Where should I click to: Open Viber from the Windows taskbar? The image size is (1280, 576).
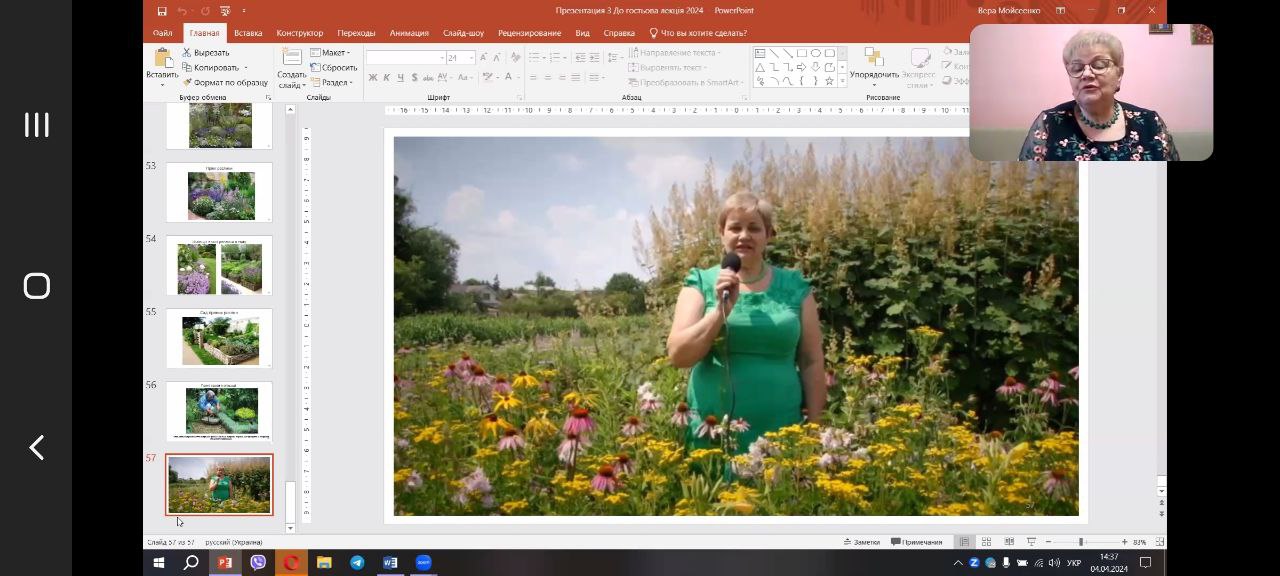click(258, 563)
